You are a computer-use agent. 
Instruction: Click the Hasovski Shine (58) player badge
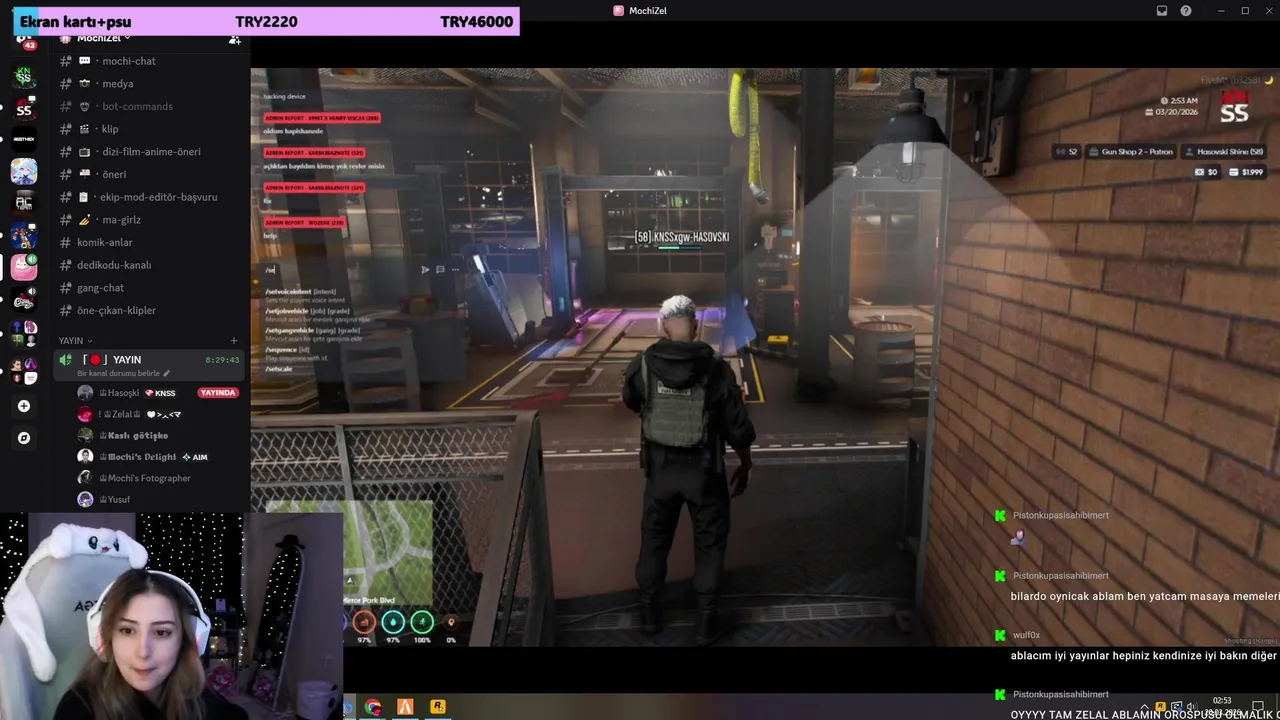pyautogui.click(x=1221, y=152)
